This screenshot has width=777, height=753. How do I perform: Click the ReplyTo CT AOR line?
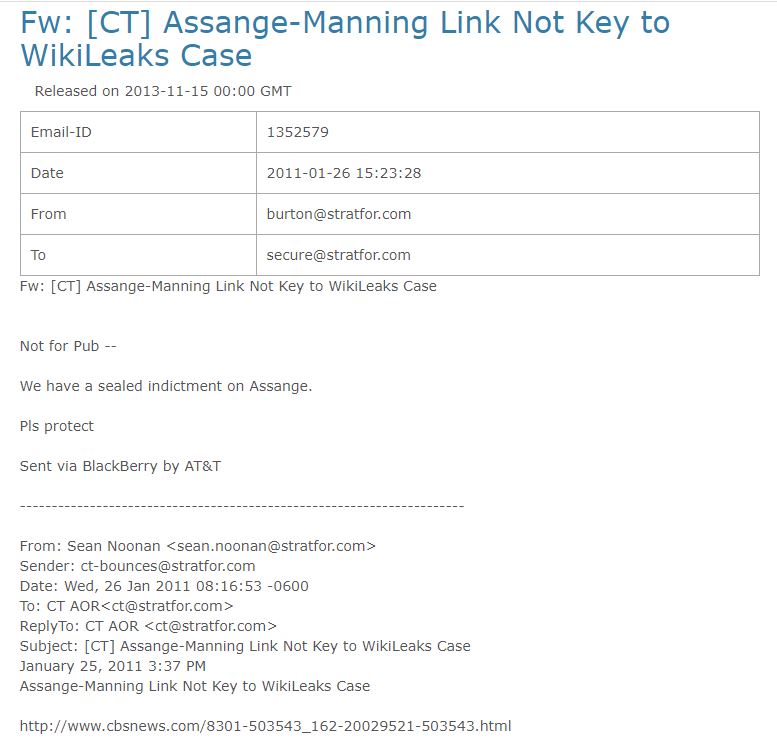pos(148,626)
